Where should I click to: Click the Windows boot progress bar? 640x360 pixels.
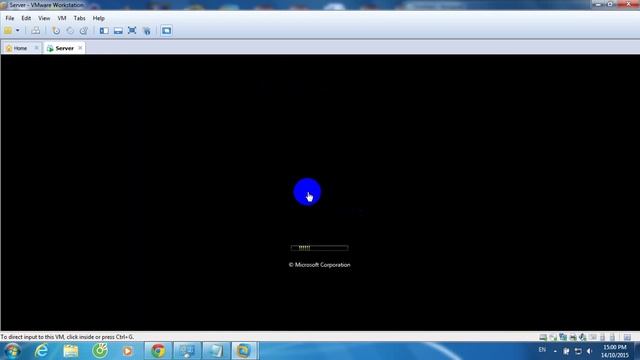(319, 248)
